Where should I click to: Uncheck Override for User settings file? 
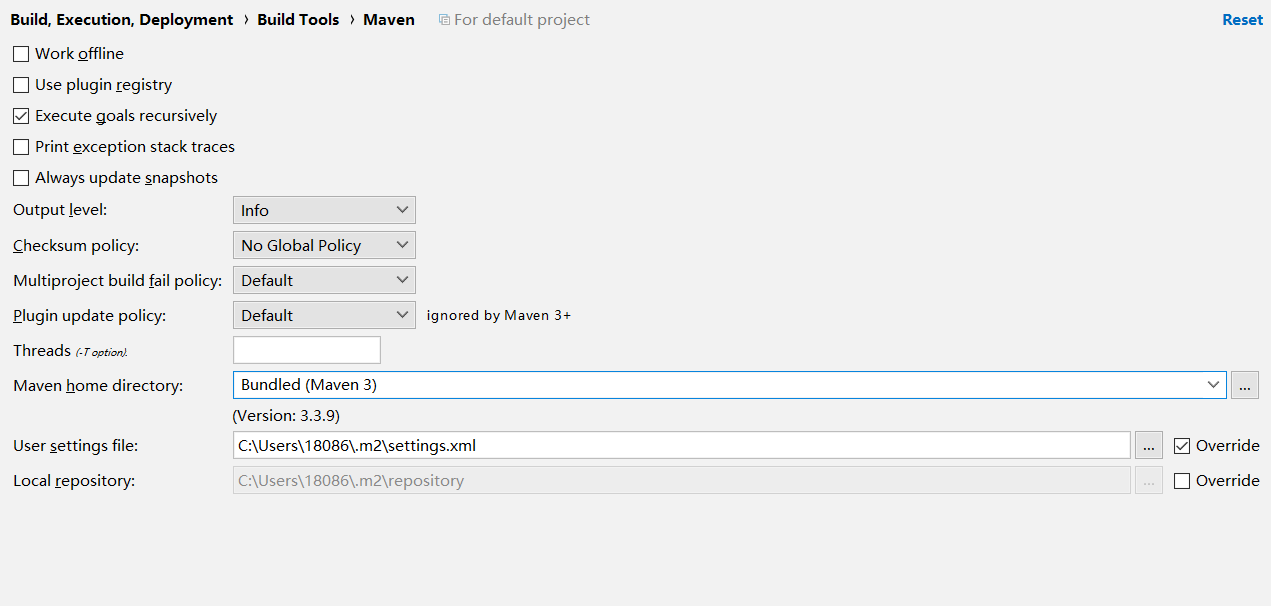[x=1182, y=446]
